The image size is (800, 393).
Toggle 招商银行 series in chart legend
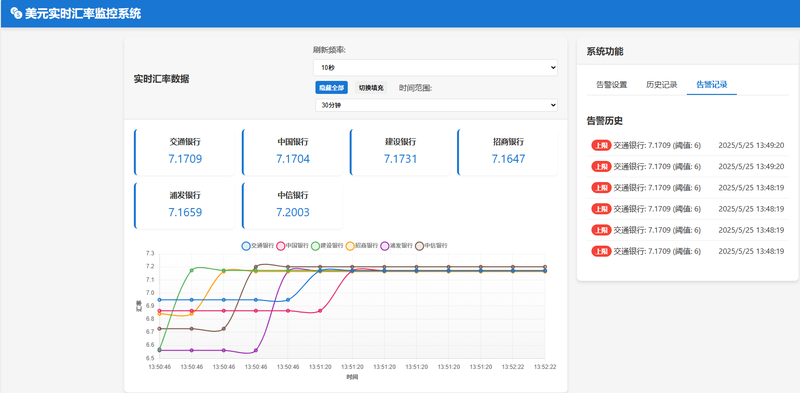362,245
